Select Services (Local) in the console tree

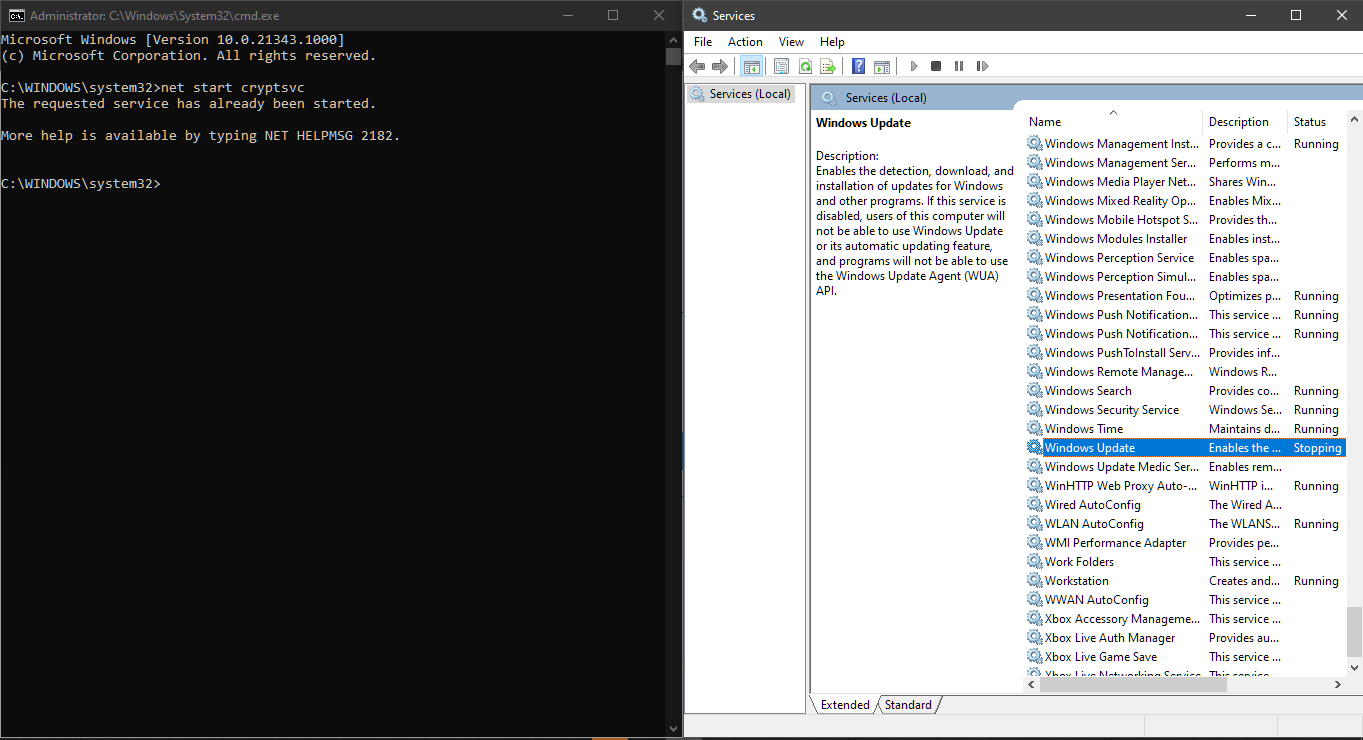(741, 94)
